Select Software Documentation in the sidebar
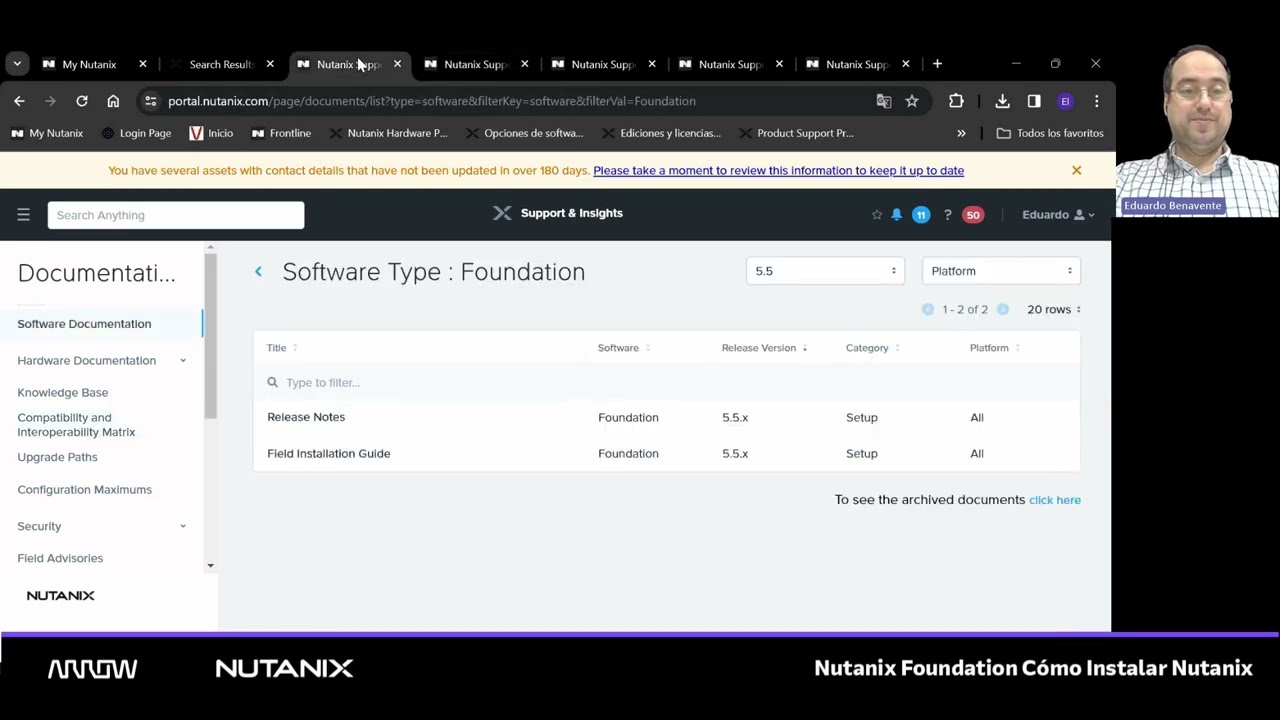1280x720 pixels. [x=84, y=324]
